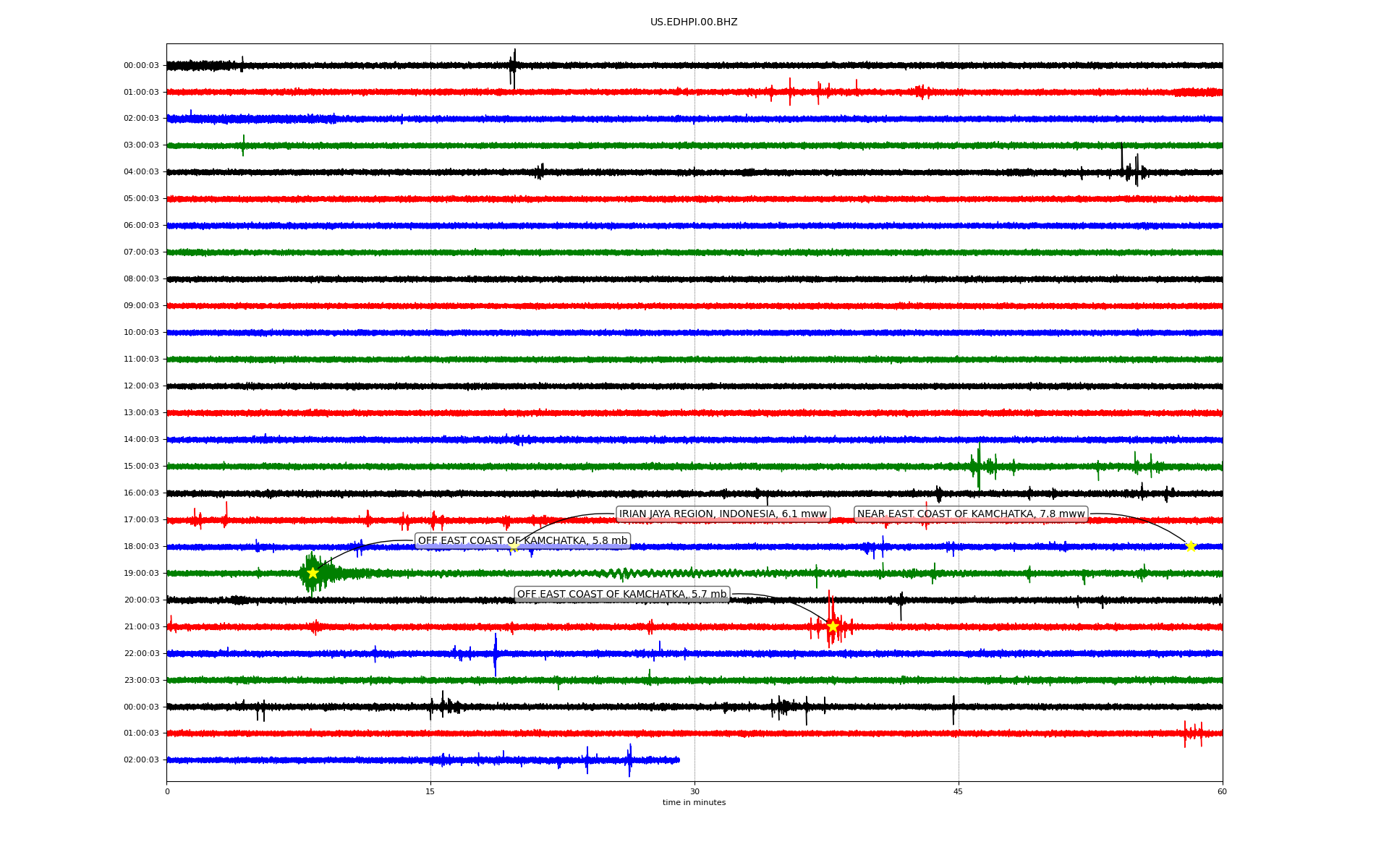Click the 'time in minutes' axis label
1389x868 pixels.
694,803
